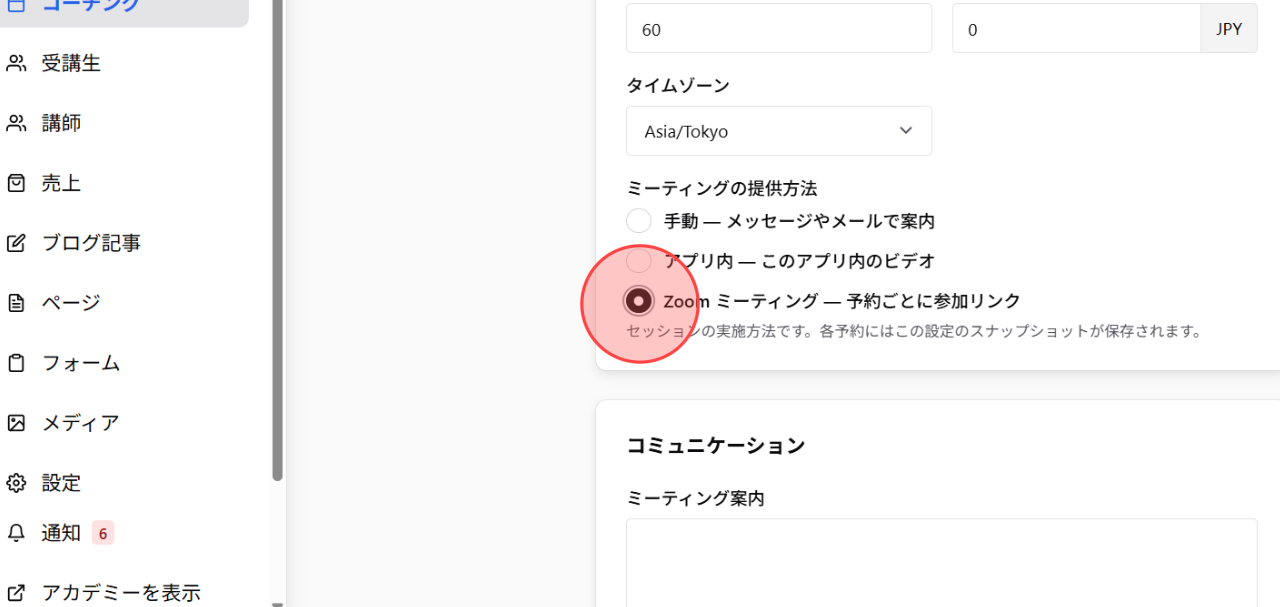Click the ミーティングの提供方法 label

click(723, 188)
